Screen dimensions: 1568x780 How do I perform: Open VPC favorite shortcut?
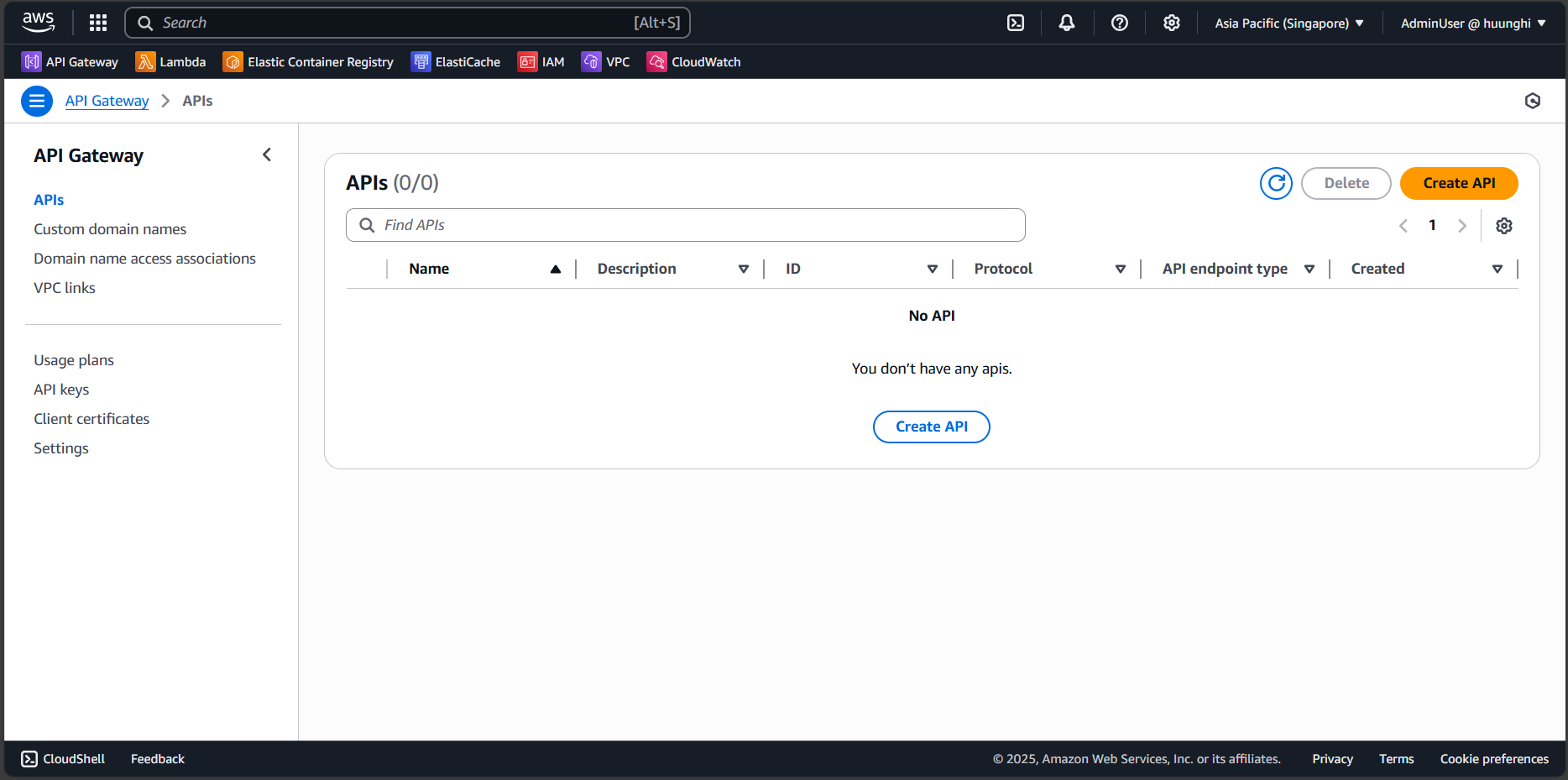[x=605, y=62]
